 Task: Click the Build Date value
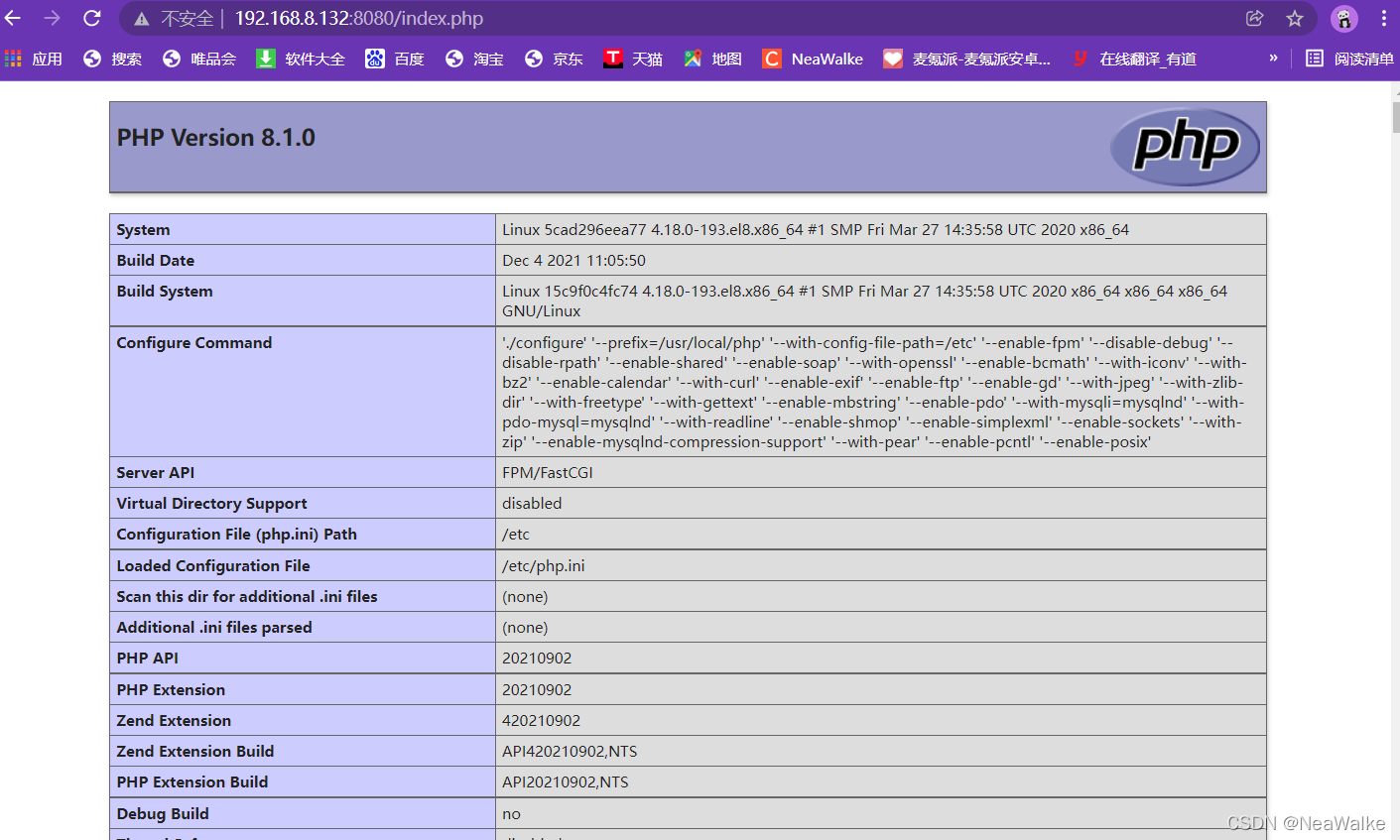[573, 261]
